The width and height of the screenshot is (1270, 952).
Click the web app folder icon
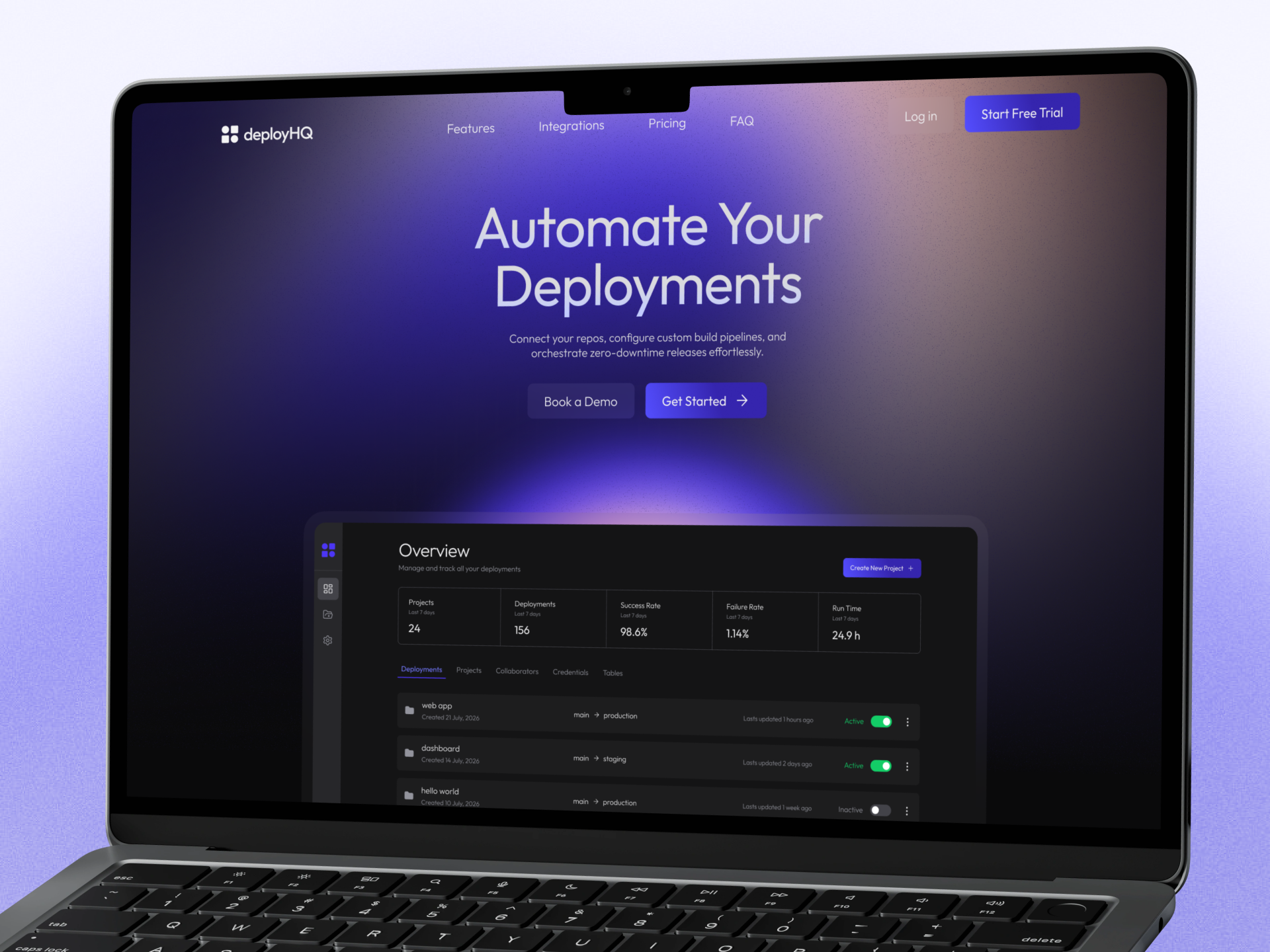409,710
